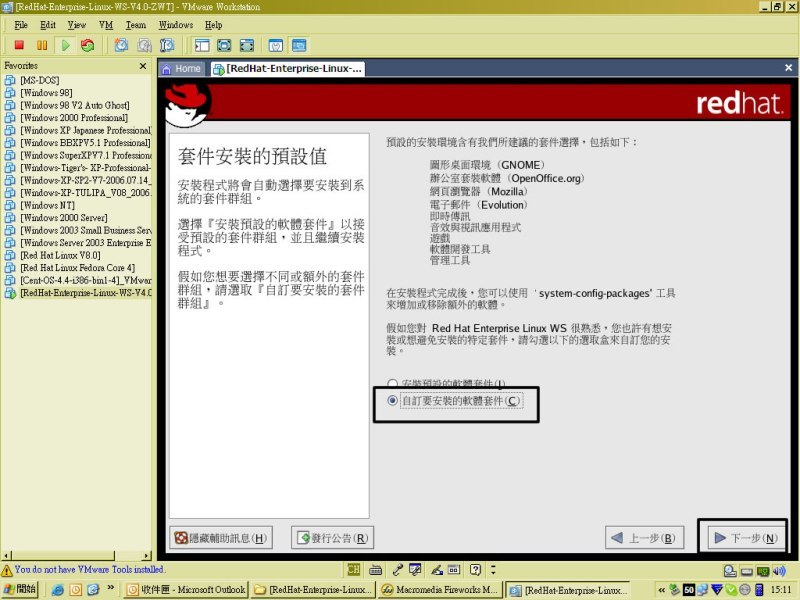The image size is (800, 600).
Task: Click the VMware Tools warning icon in status bar
Action: pyautogui.click(x=7, y=570)
